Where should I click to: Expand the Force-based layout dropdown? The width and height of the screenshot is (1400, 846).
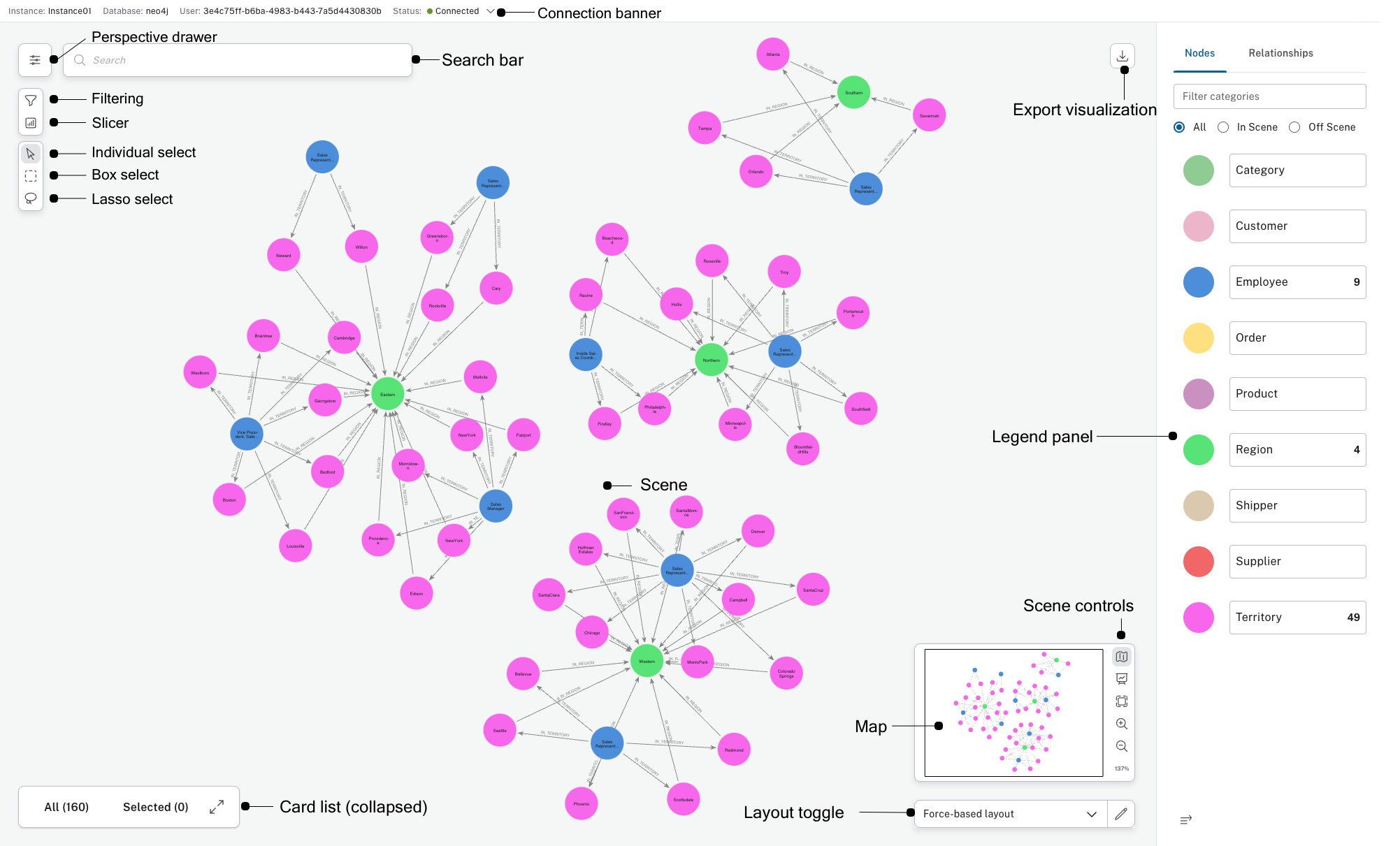1093,813
